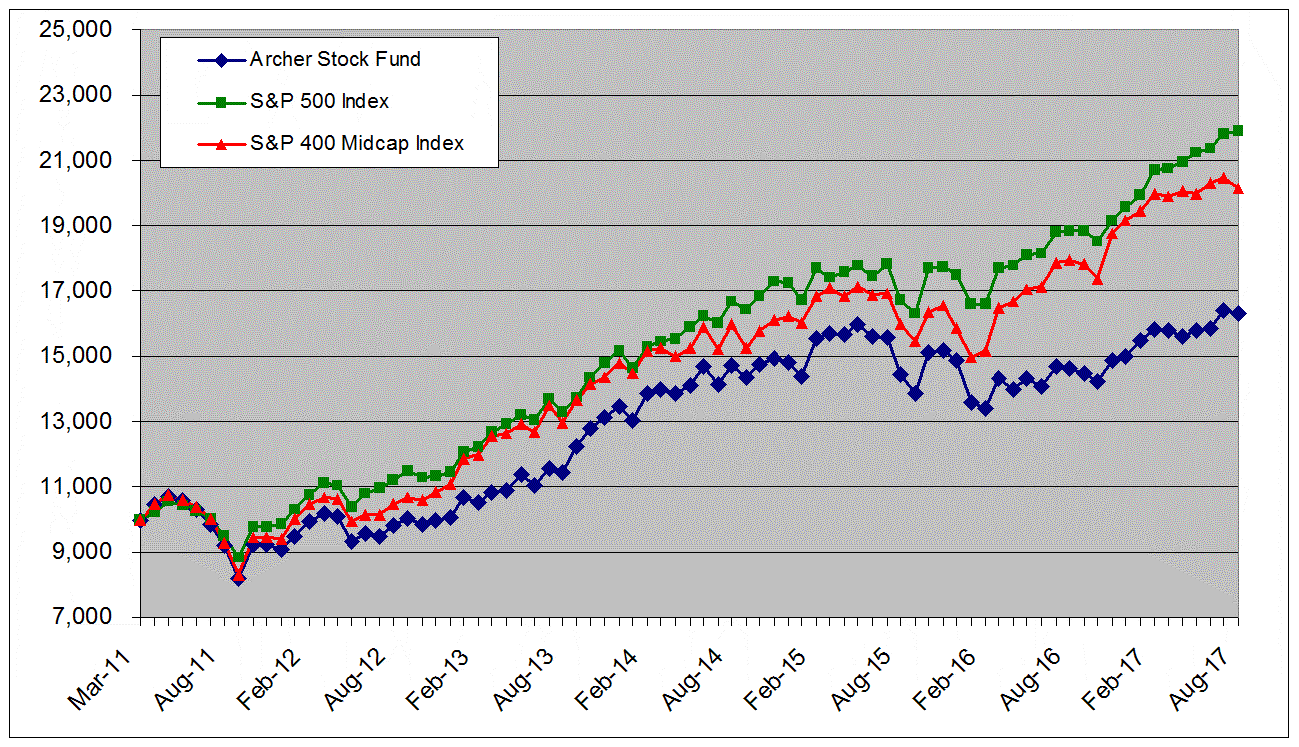This screenshot has height=747, width=1299.
Task: Click the 15,000 y-axis label
Action: (75, 356)
